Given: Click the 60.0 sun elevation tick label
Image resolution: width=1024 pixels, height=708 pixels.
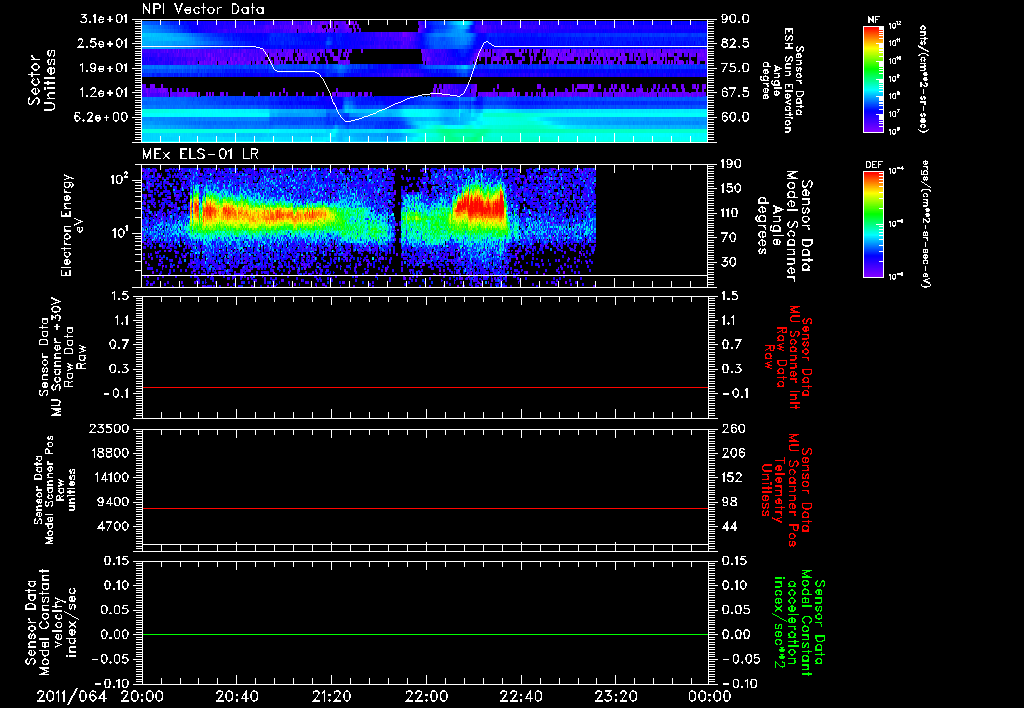Looking at the screenshot, I should (x=735, y=117).
